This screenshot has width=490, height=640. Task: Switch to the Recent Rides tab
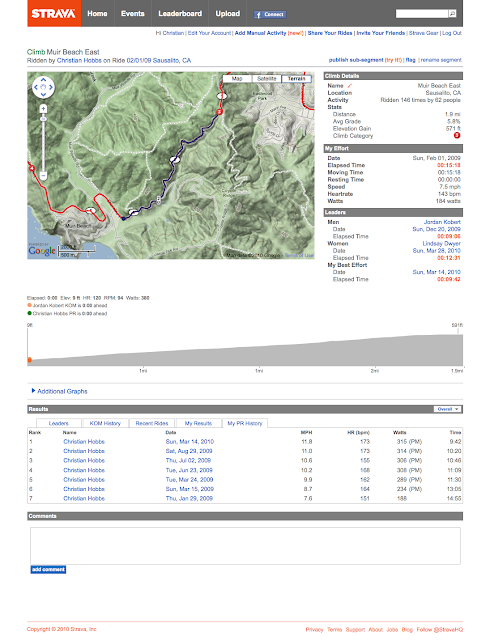pyautogui.click(x=152, y=423)
